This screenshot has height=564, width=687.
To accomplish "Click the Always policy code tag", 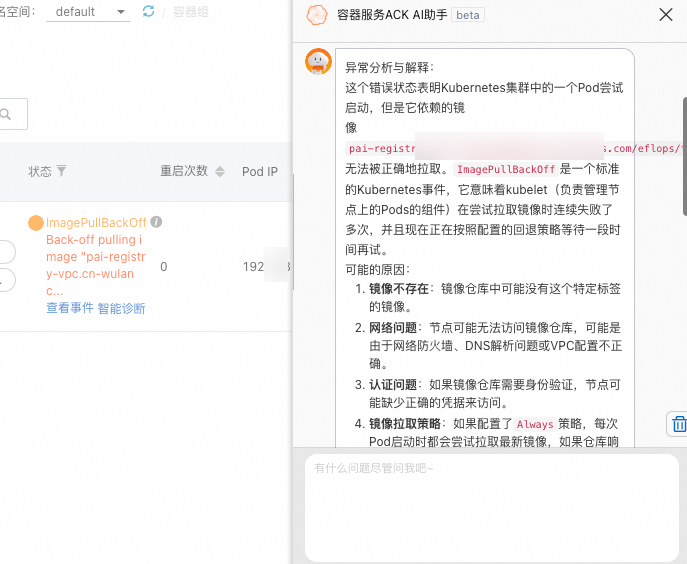I will coord(535,424).
